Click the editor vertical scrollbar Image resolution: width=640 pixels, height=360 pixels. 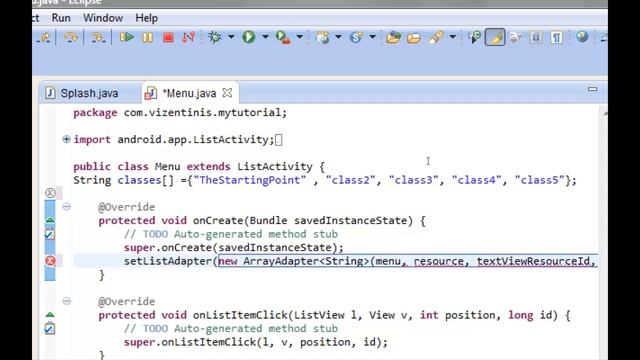point(604,233)
